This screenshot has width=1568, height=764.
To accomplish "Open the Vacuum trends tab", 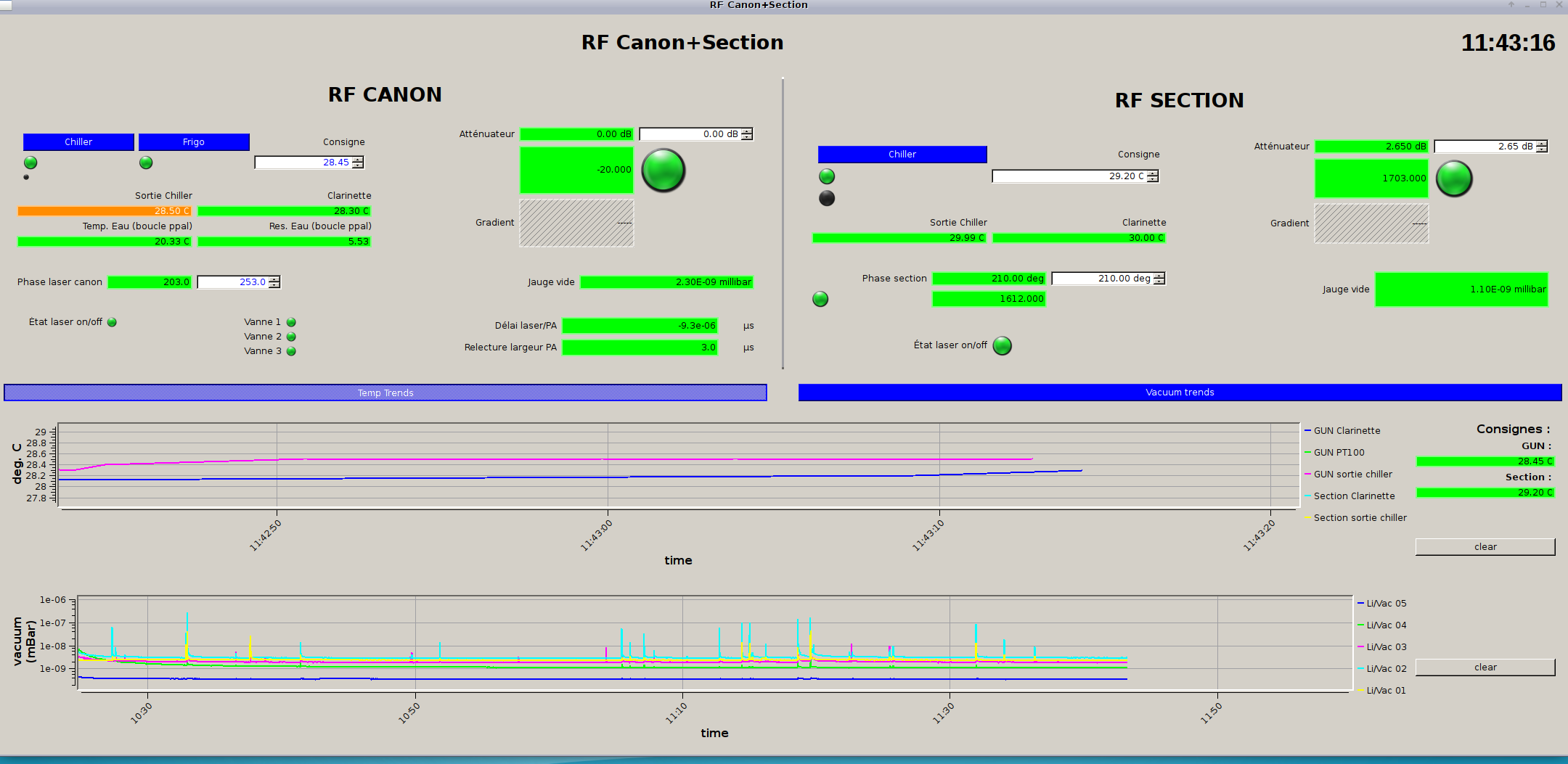I will (x=1180, y=393).
